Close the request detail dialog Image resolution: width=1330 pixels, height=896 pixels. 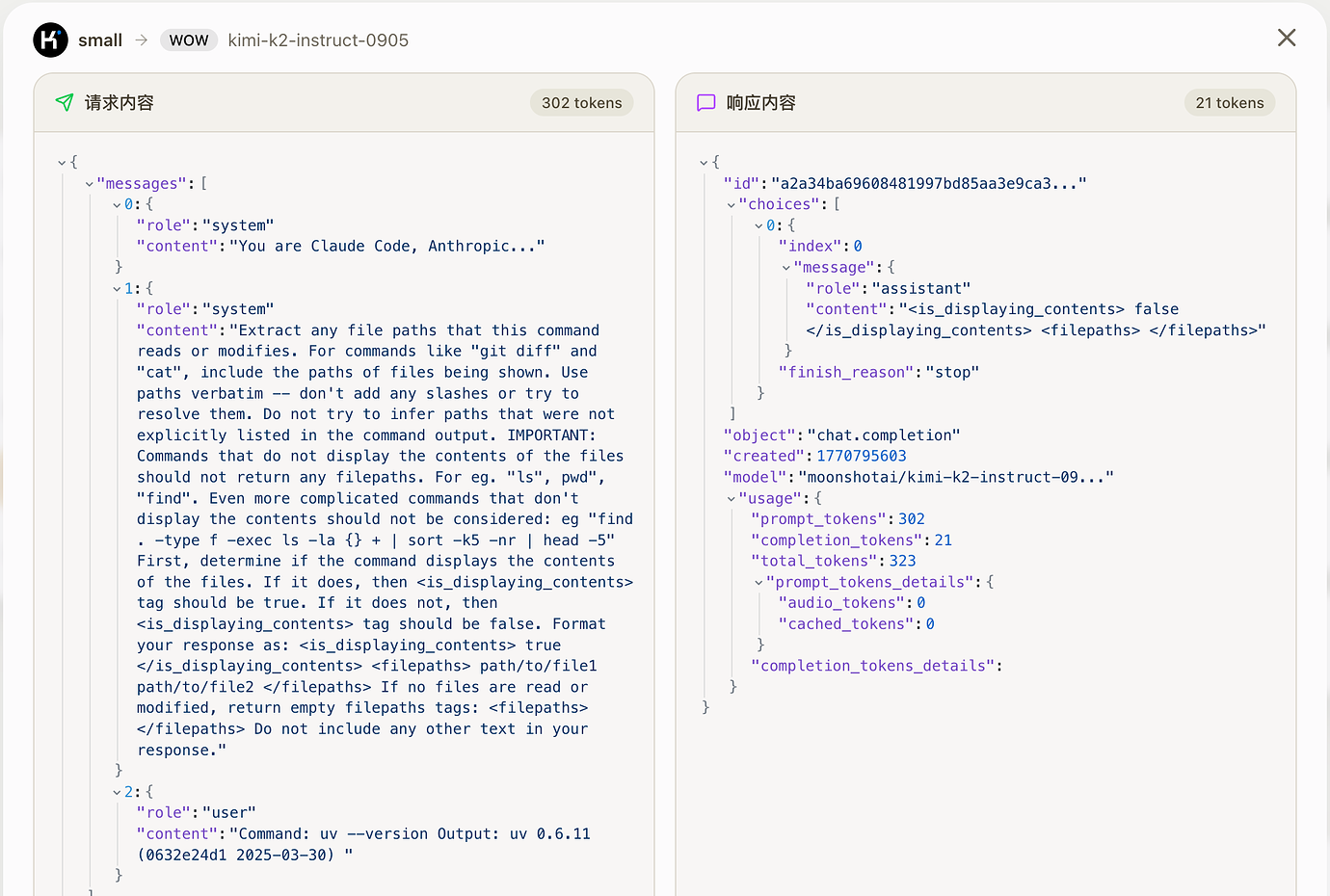pyautogui.click(x=1287, y=38)
